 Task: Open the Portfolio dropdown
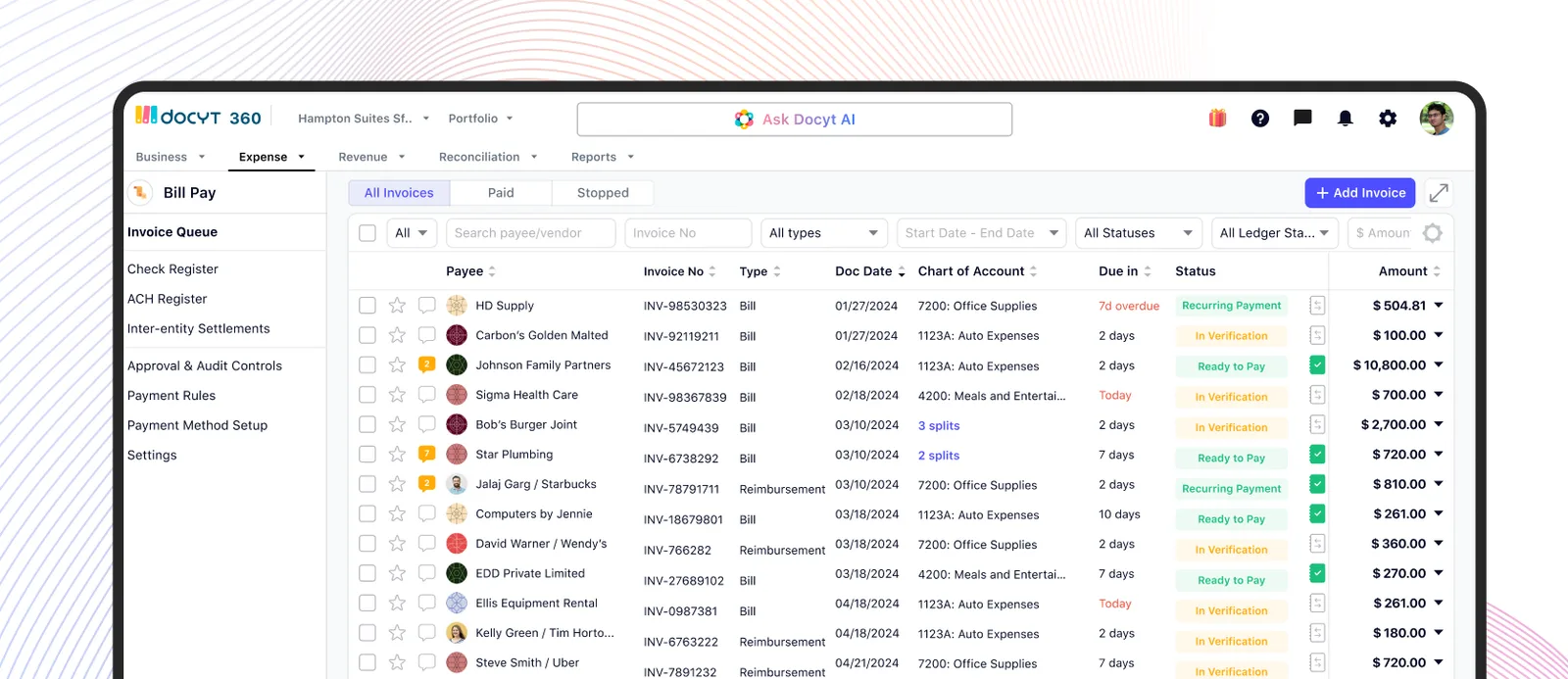480,119
